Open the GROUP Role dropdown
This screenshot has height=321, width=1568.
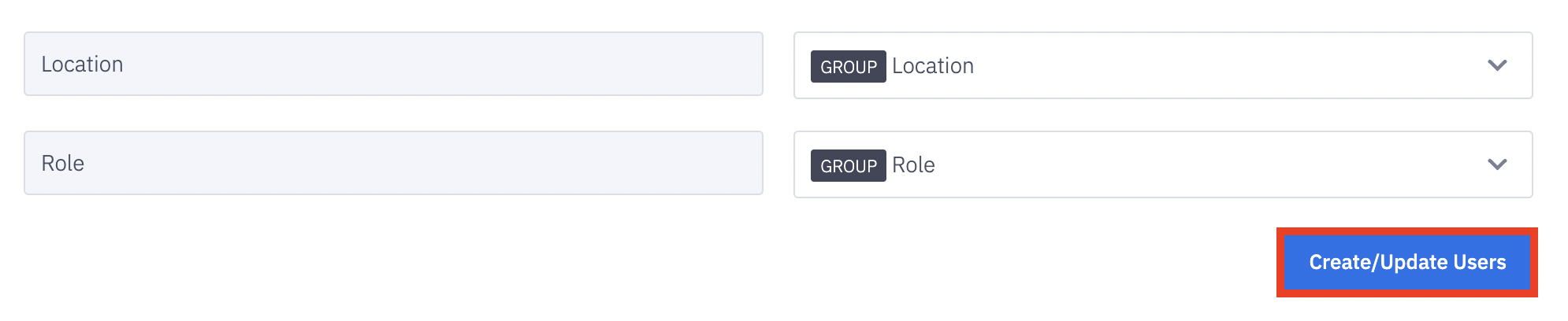click(x=1162, y=164)
